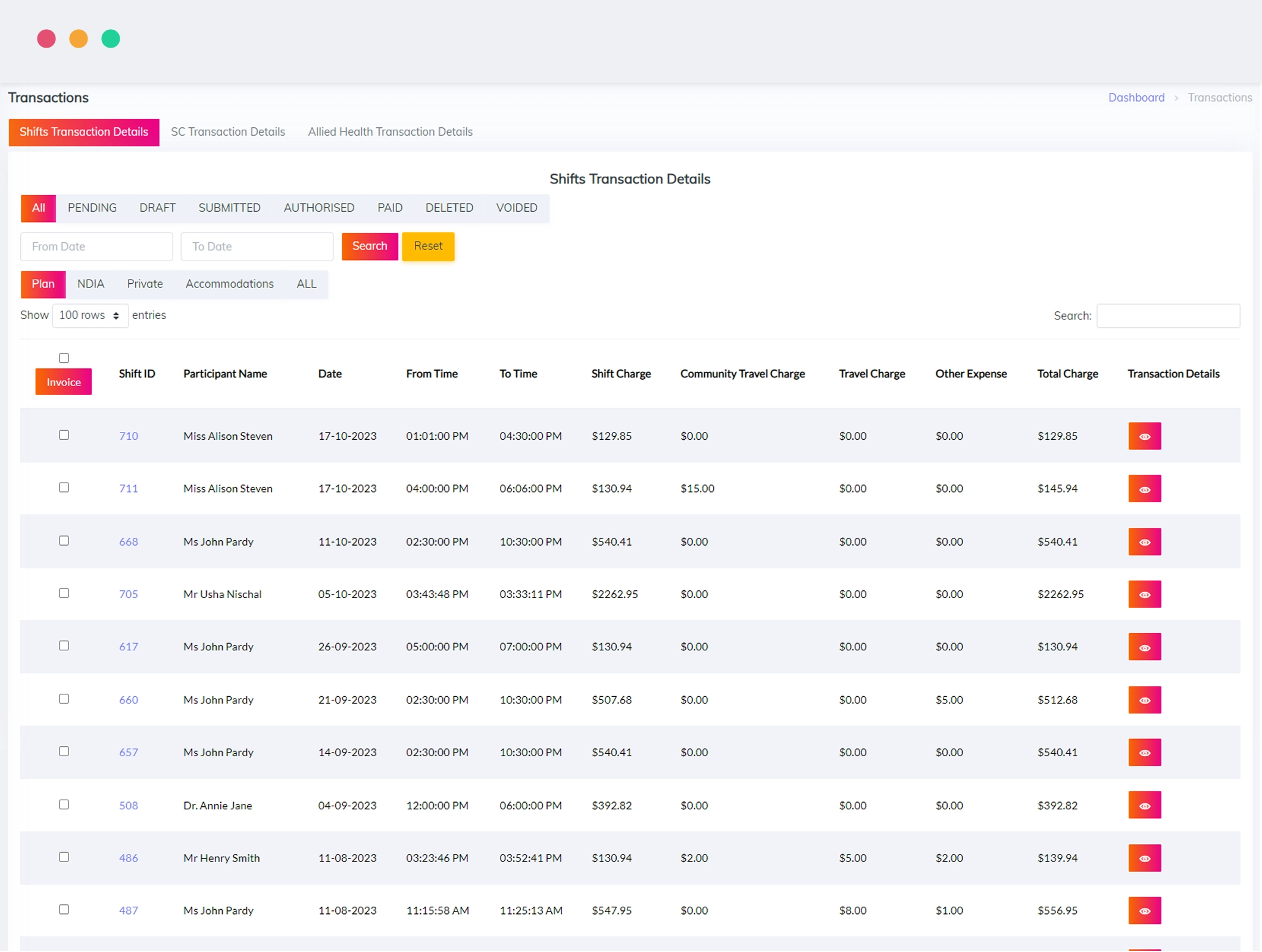Select checkbox for shift 508
Screen dimensions: 1262x952
point(64,804)
